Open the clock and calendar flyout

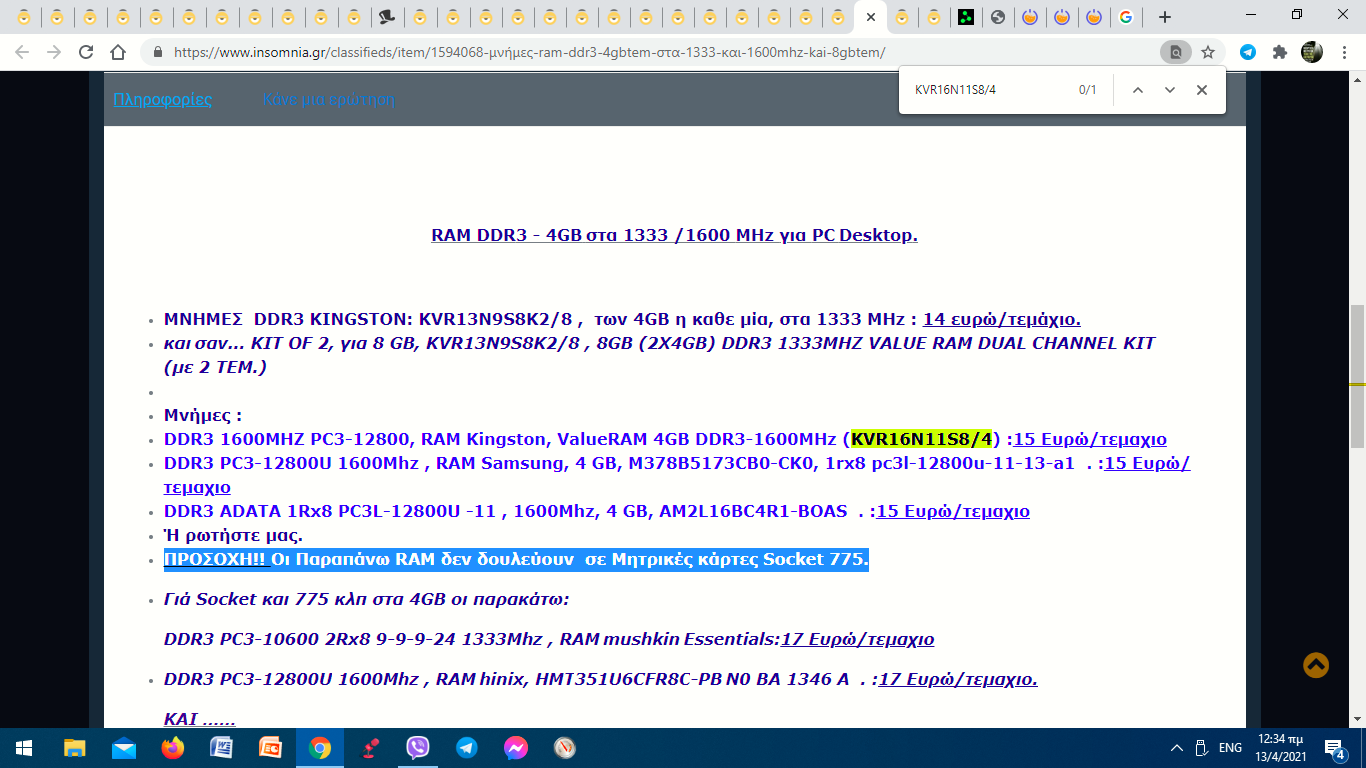1282,748
